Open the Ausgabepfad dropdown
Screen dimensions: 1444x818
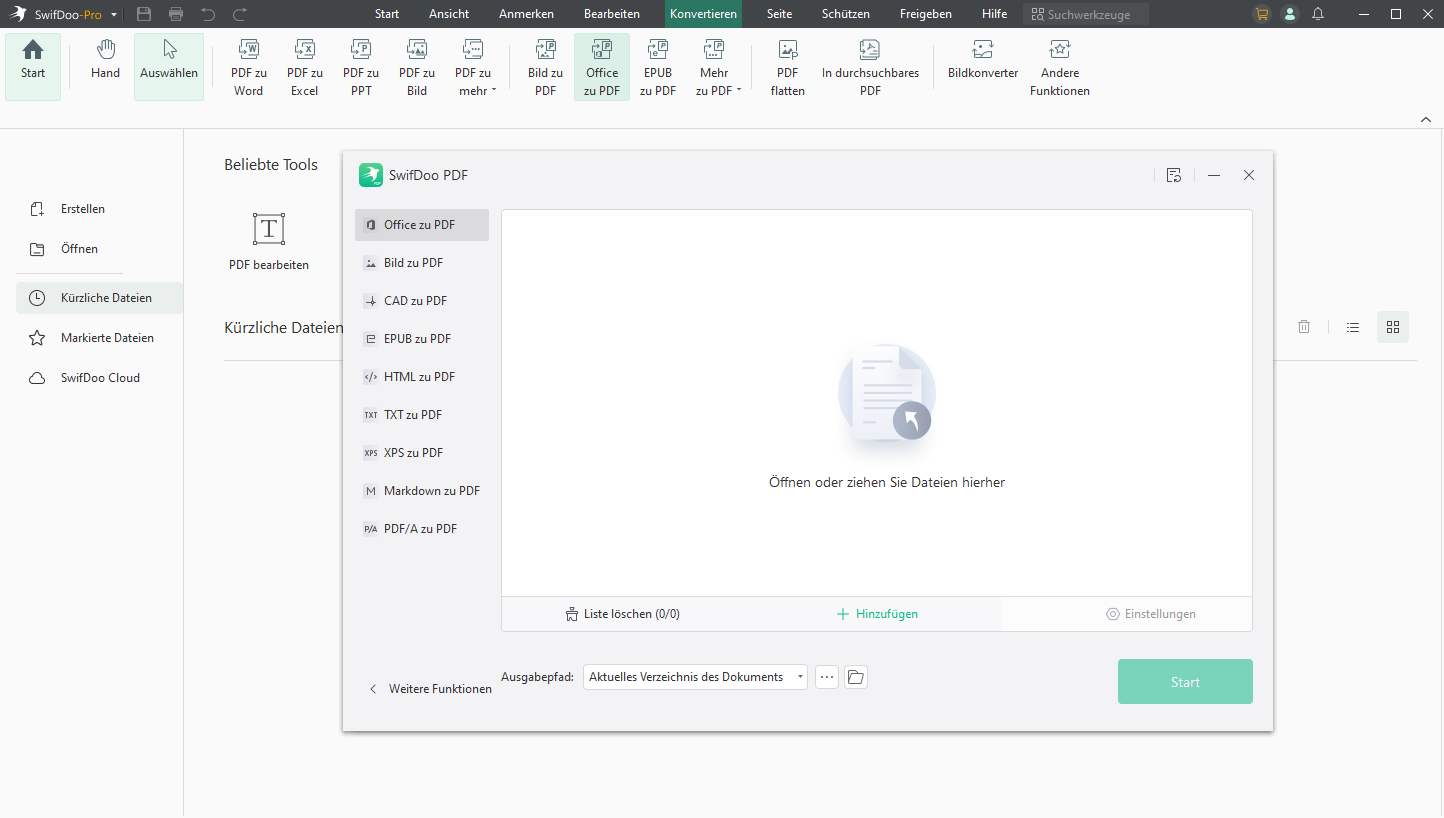point(695,677)
